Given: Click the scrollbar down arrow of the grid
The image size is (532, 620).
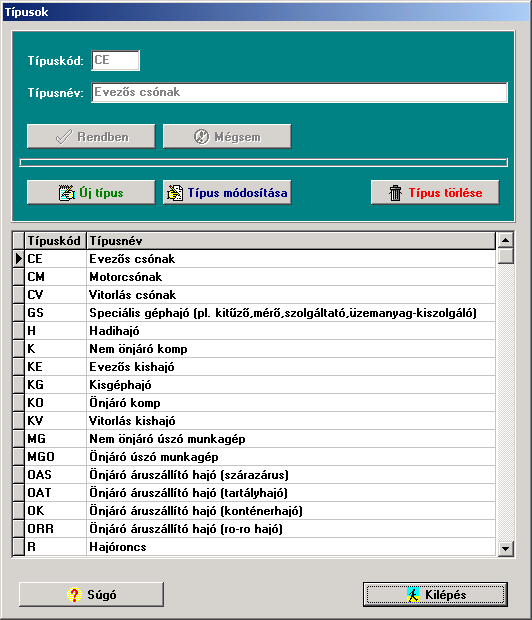Looking at the screenshot, I should [505, 548].
